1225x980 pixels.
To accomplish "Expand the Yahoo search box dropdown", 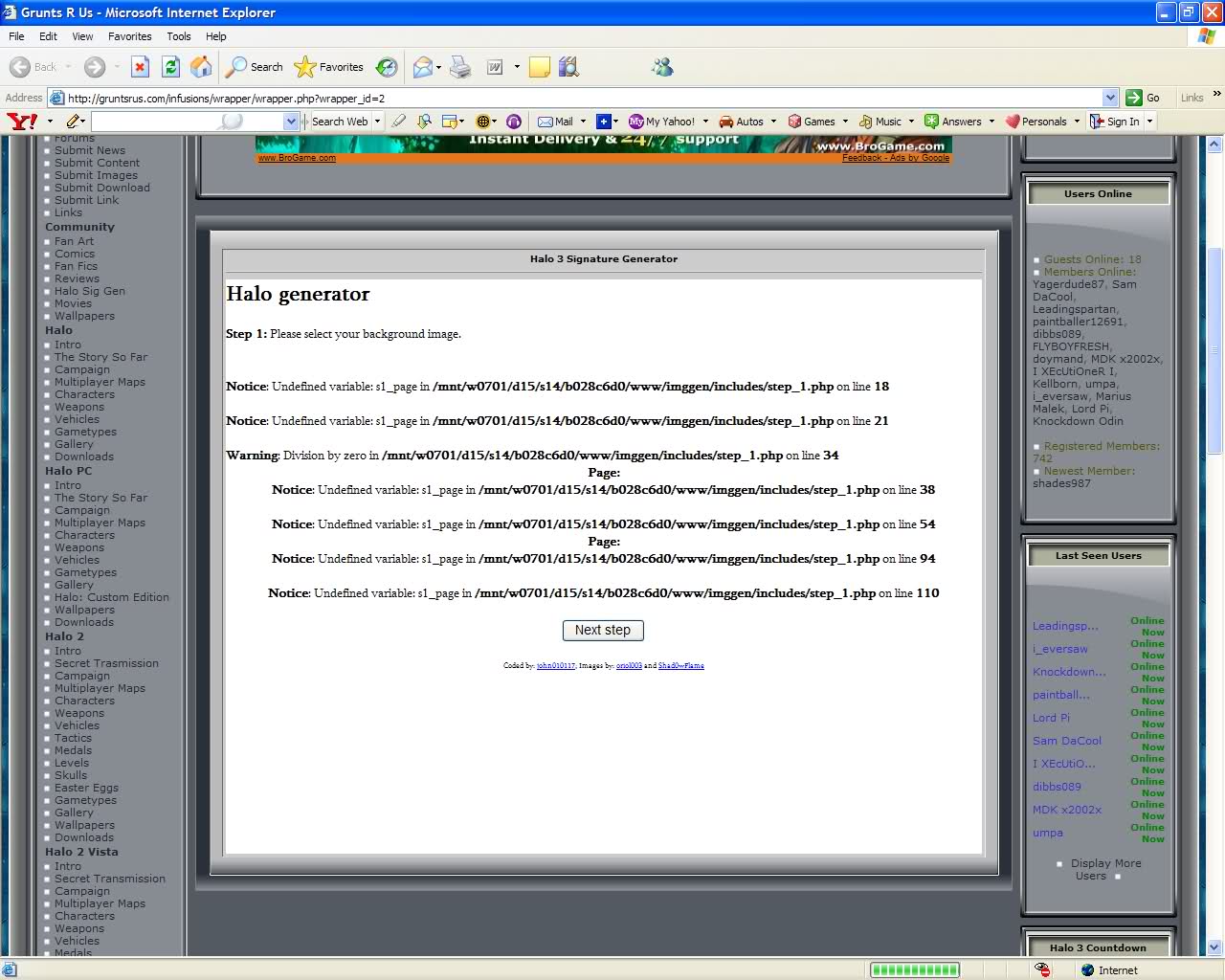I will (291, 122).
